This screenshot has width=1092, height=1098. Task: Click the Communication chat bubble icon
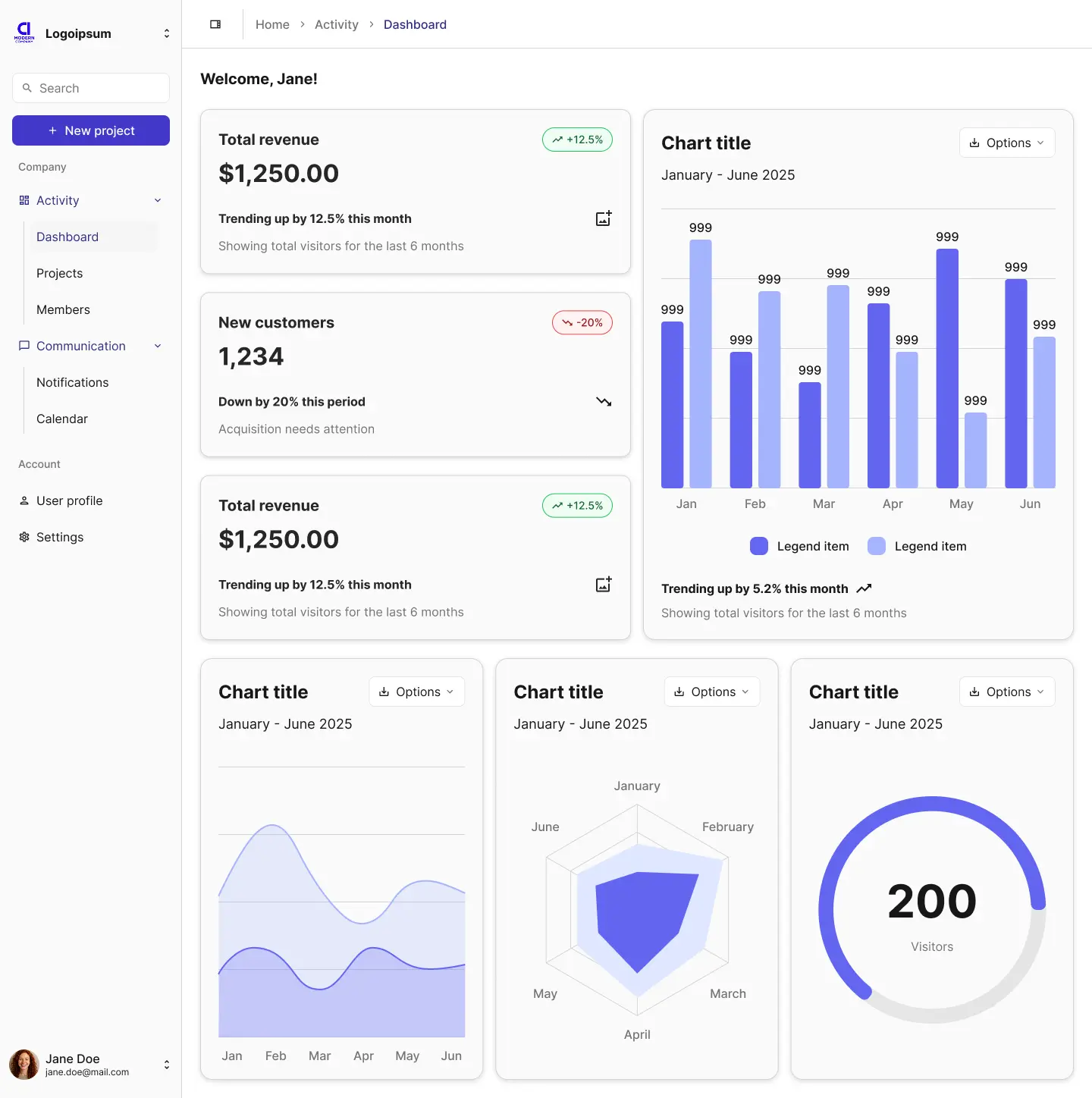point(23,345)
